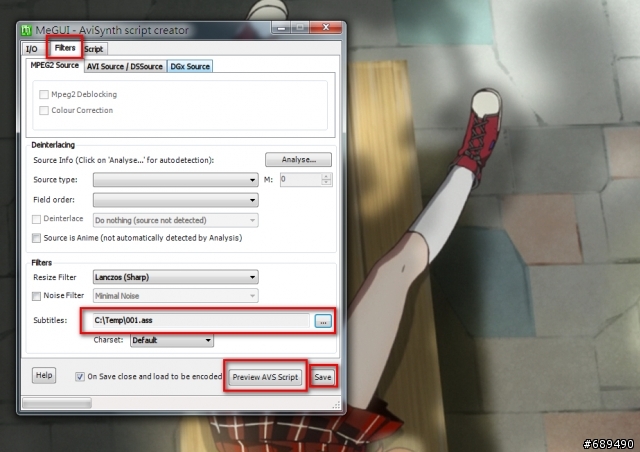This screenshot has height=452, width=640.
Task: Check the Source is Anime option
Action: [36, 238]
